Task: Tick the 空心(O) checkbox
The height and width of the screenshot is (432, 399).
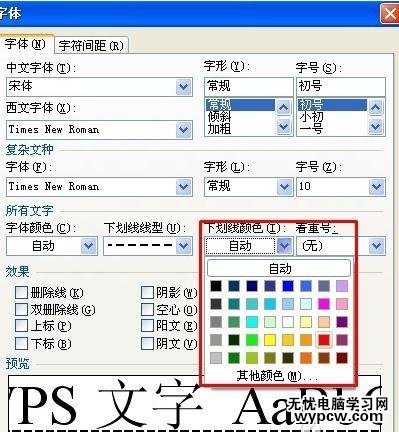Action: (x=147, y=310)
